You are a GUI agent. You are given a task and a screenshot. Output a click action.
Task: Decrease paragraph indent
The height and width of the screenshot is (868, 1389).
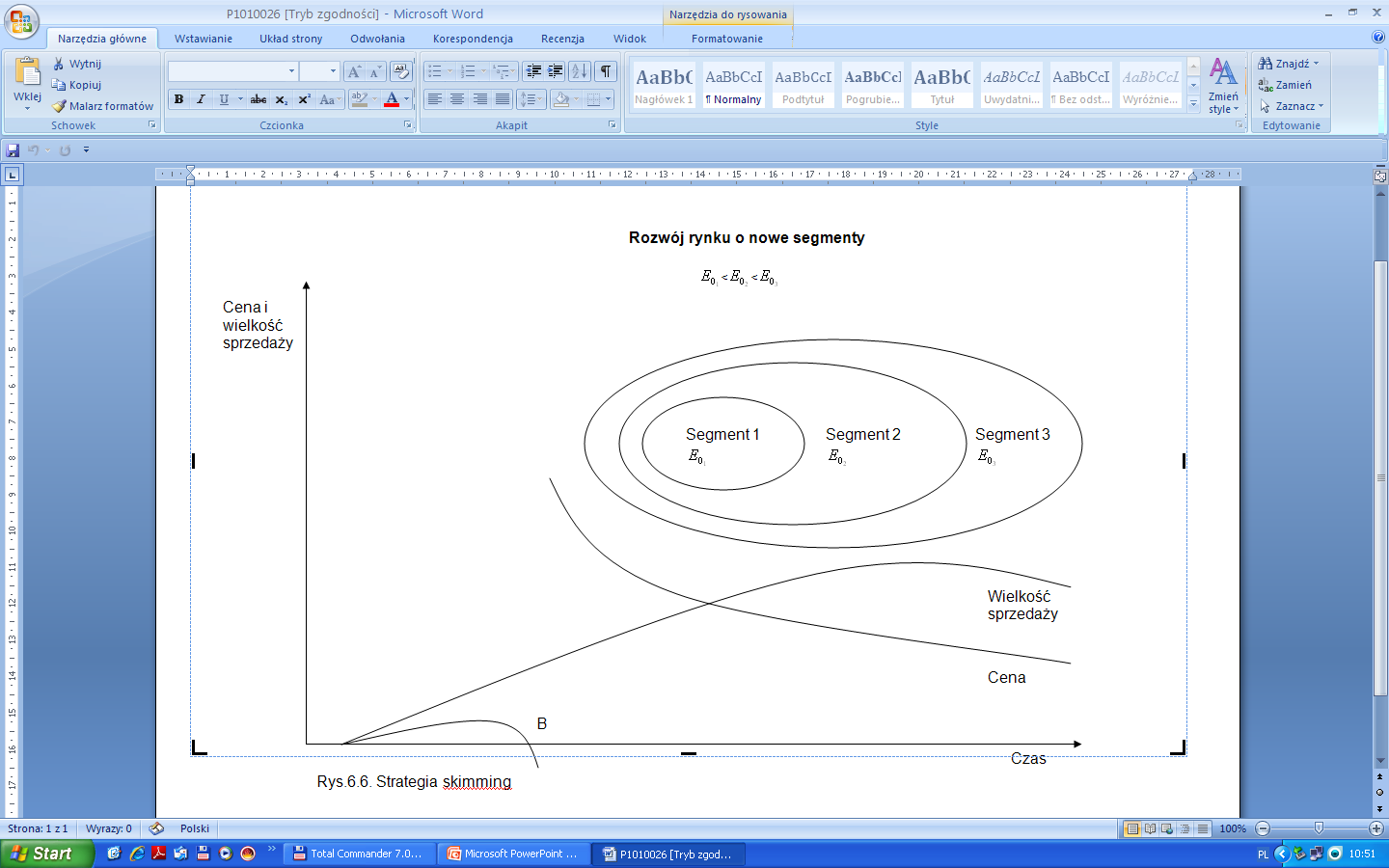533,71
